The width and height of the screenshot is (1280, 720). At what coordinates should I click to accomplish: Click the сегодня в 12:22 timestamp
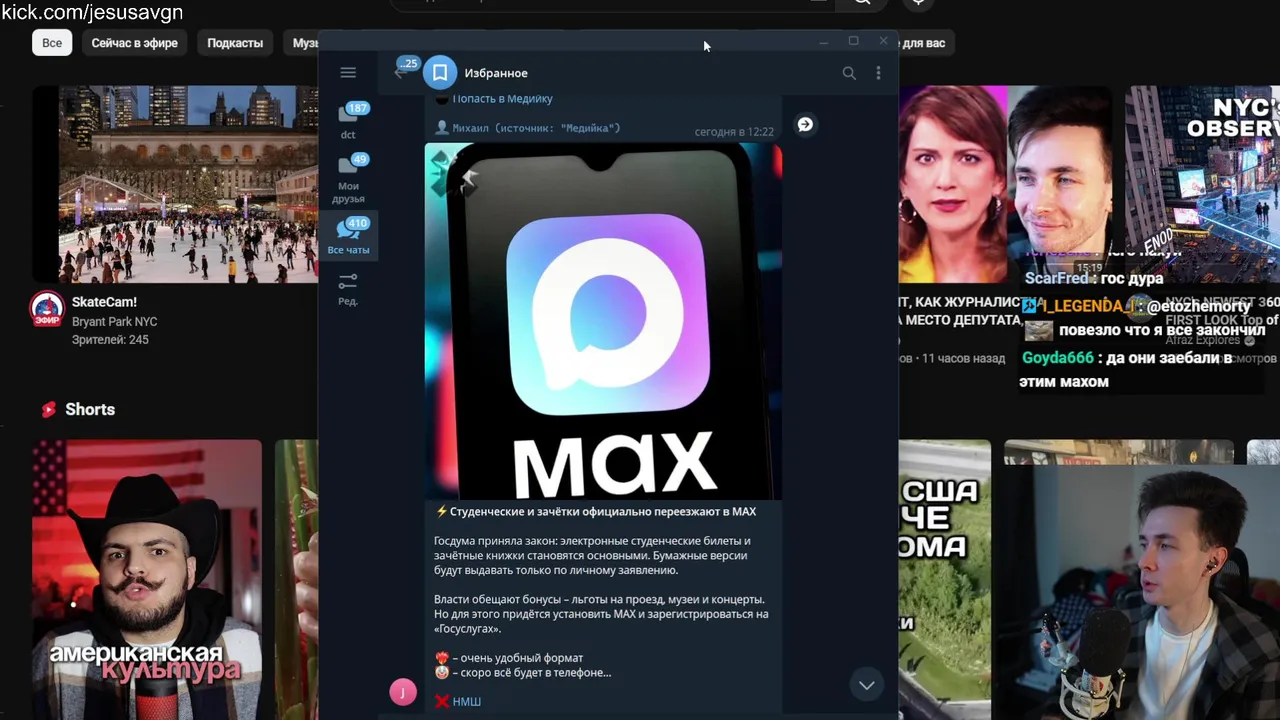[734, 132]
